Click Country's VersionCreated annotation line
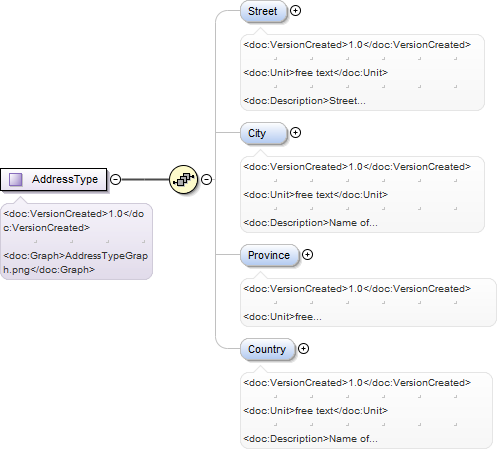The image size is (504, 452). pos(357,383)
